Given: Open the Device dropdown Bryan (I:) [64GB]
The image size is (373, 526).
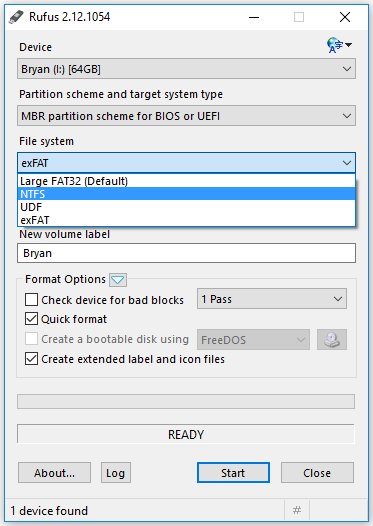Looking at the screenshot, I should click(186, 69).
